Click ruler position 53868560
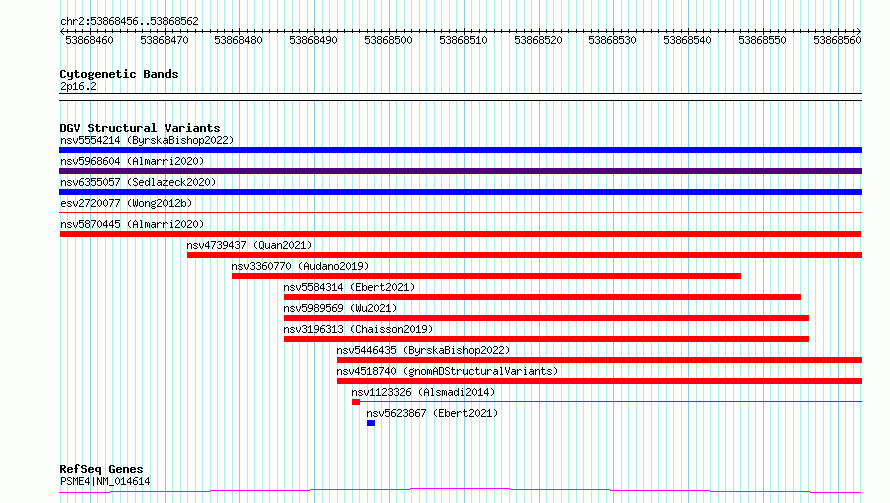This screenshot has width=890, height=503. coord(837,40)
